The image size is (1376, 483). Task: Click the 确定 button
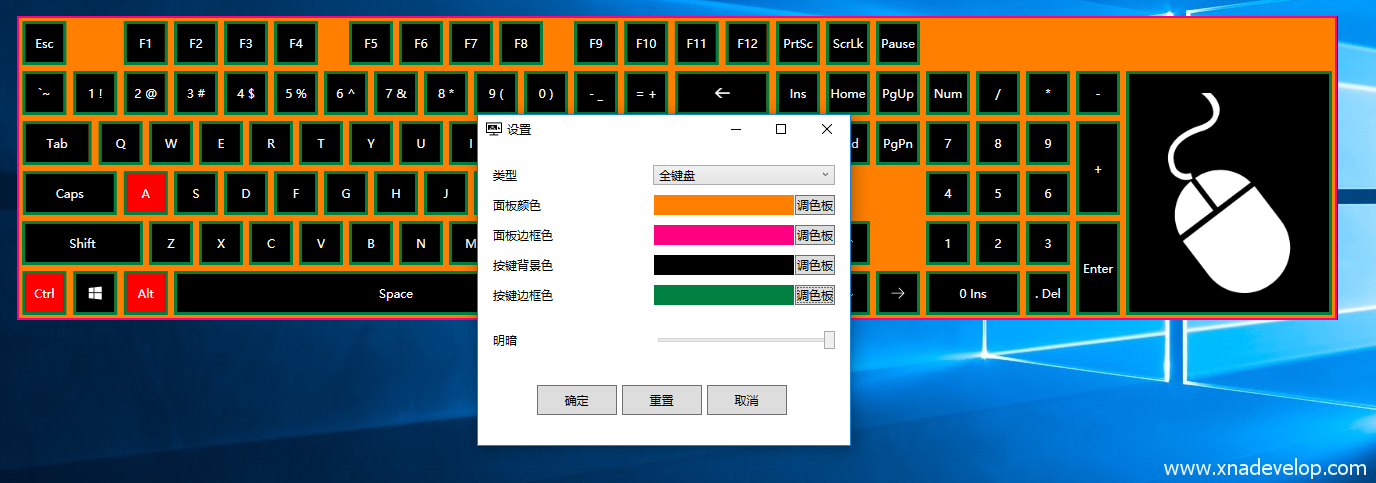point(576,400)
